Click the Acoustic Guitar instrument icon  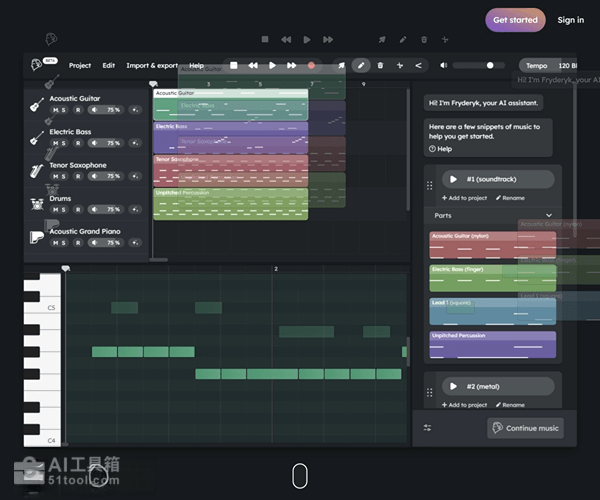click(36, 104)
